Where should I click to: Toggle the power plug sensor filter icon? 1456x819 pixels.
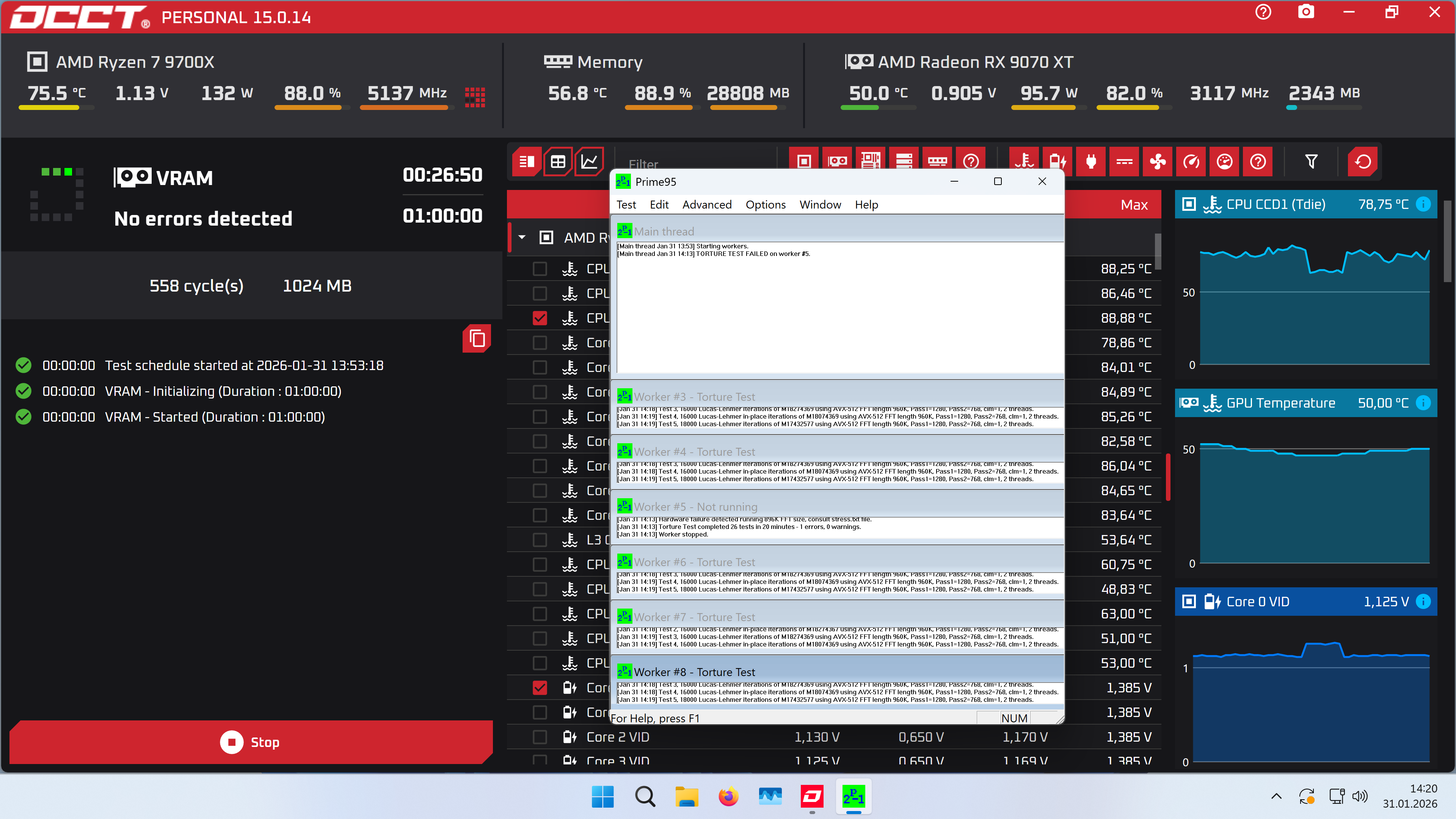pos(1091,162)
